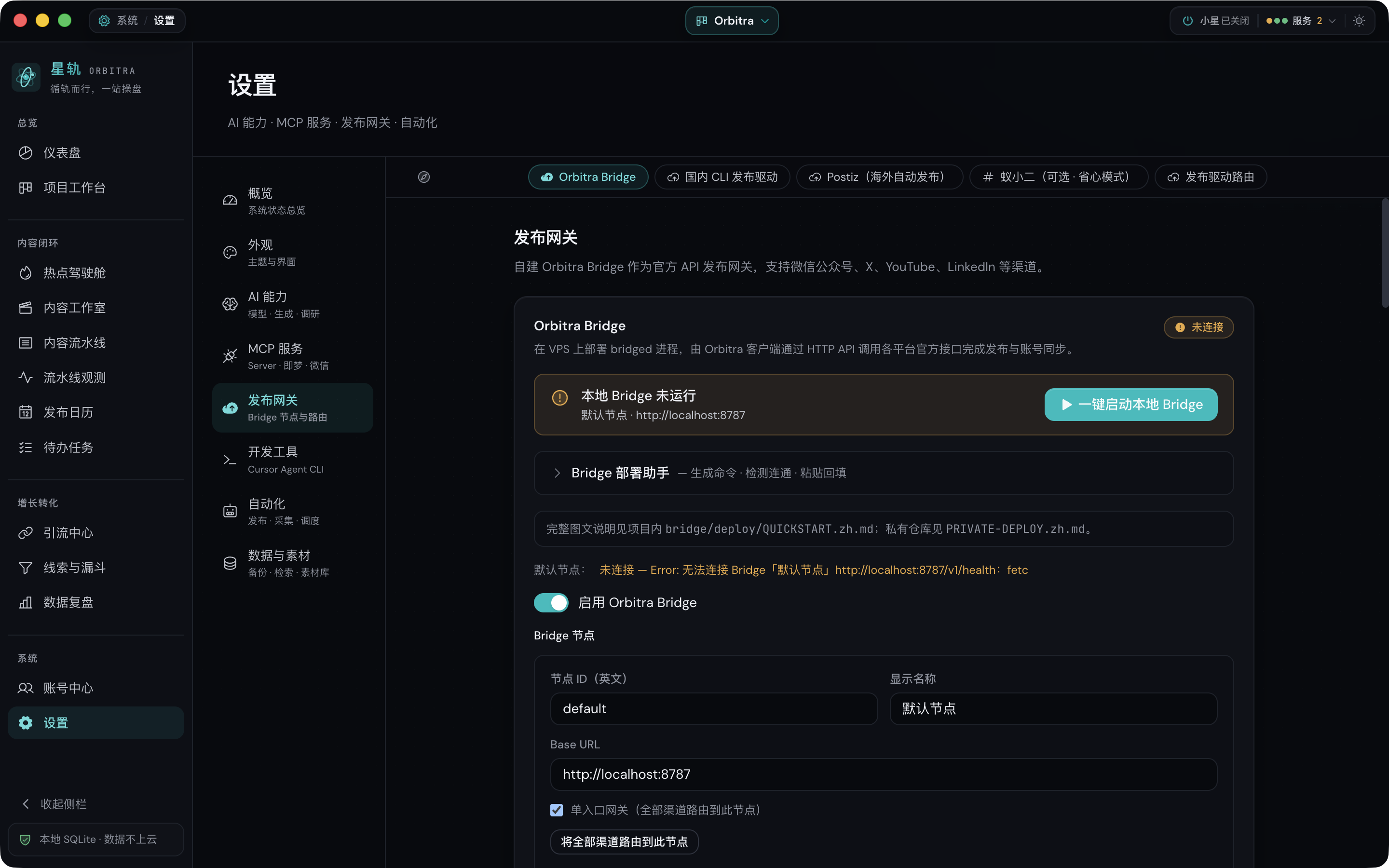Click the 项目工作台 workbench icon
The width and height of the screenshot is (1389, 868).
[x=25, y=188]
